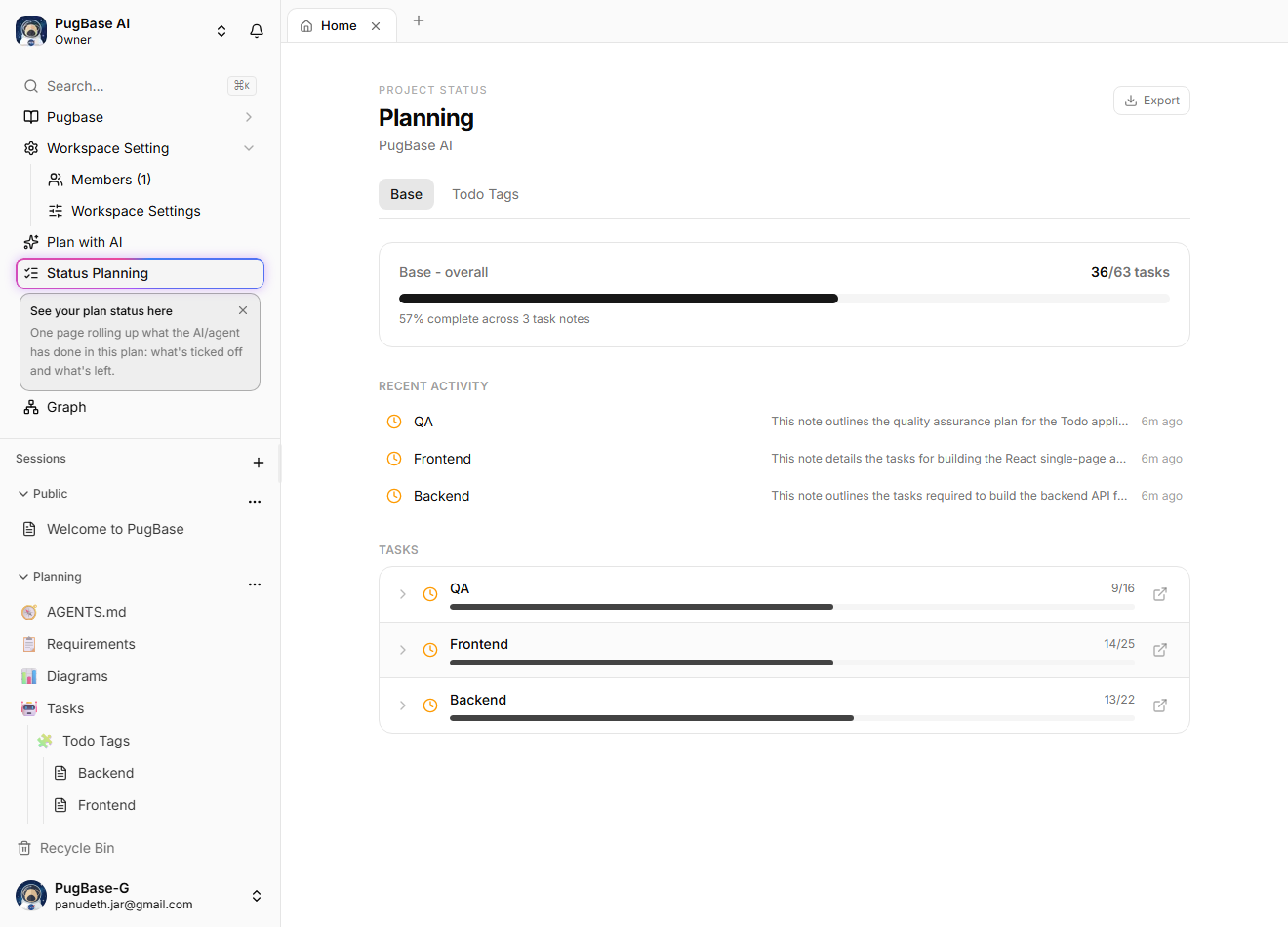This screenshot has width=1288, height=927.
Task: Click the Status Planning checklist icon
Action: coord(31,273)
